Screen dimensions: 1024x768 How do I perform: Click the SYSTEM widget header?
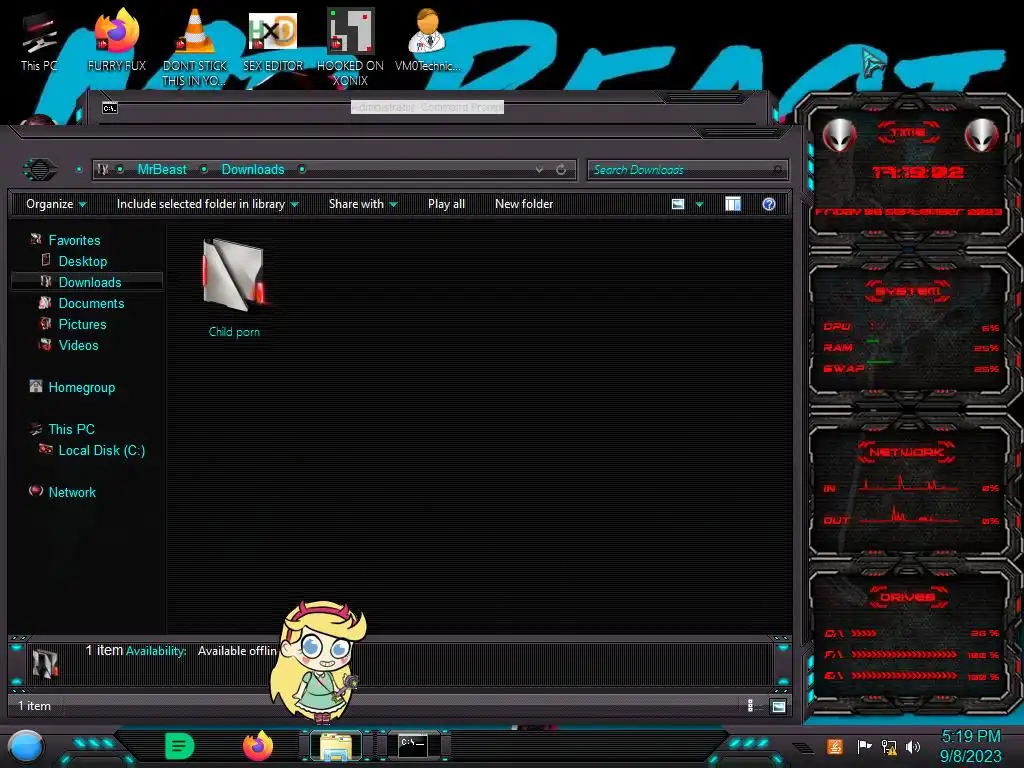pyautogui.click(x=908, y=291)
